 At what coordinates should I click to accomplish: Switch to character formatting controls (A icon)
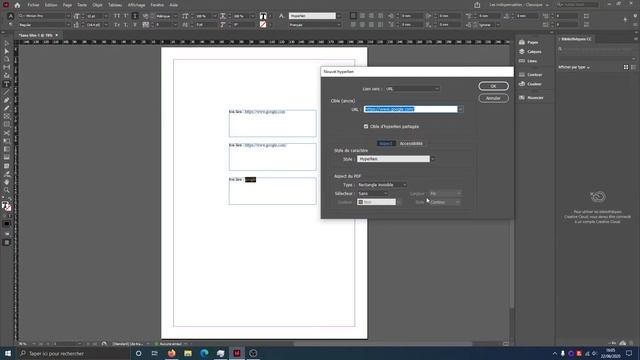coord(11,16)
